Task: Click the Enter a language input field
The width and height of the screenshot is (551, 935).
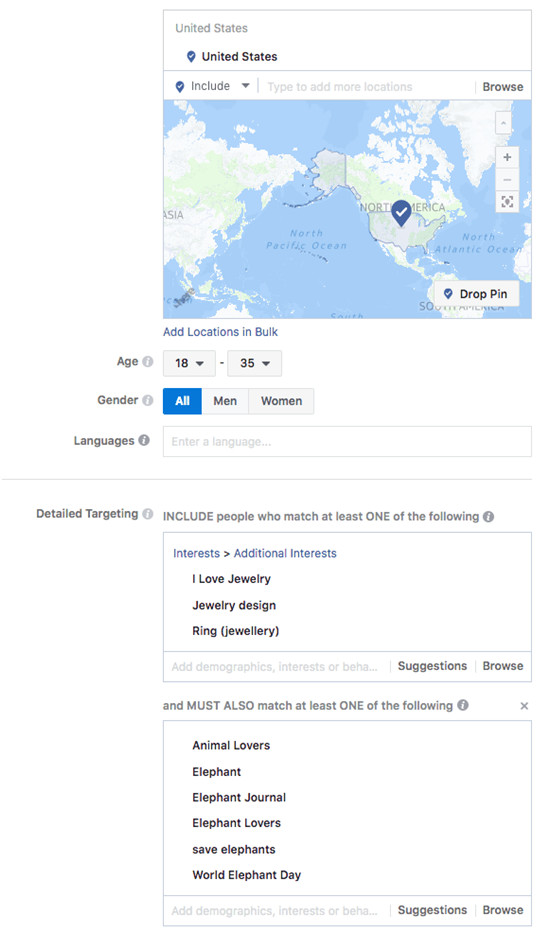Action: [x=347, y=441]
